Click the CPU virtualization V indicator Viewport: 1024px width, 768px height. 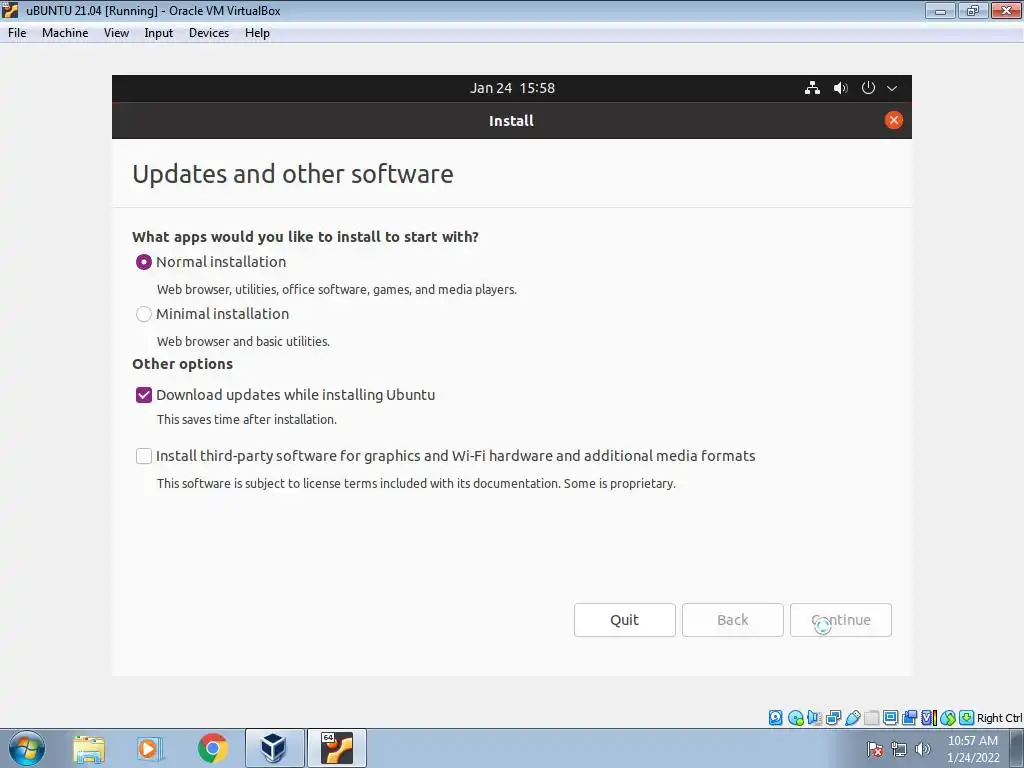point(929,718)
